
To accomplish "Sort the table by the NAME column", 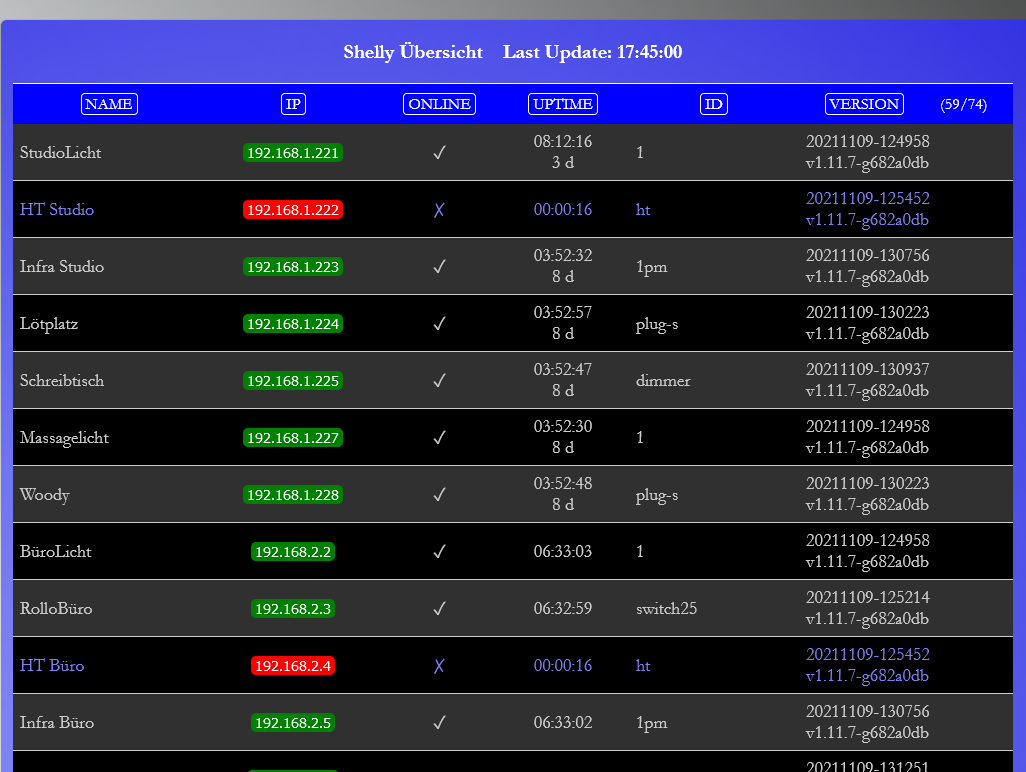I will [109, 104].
